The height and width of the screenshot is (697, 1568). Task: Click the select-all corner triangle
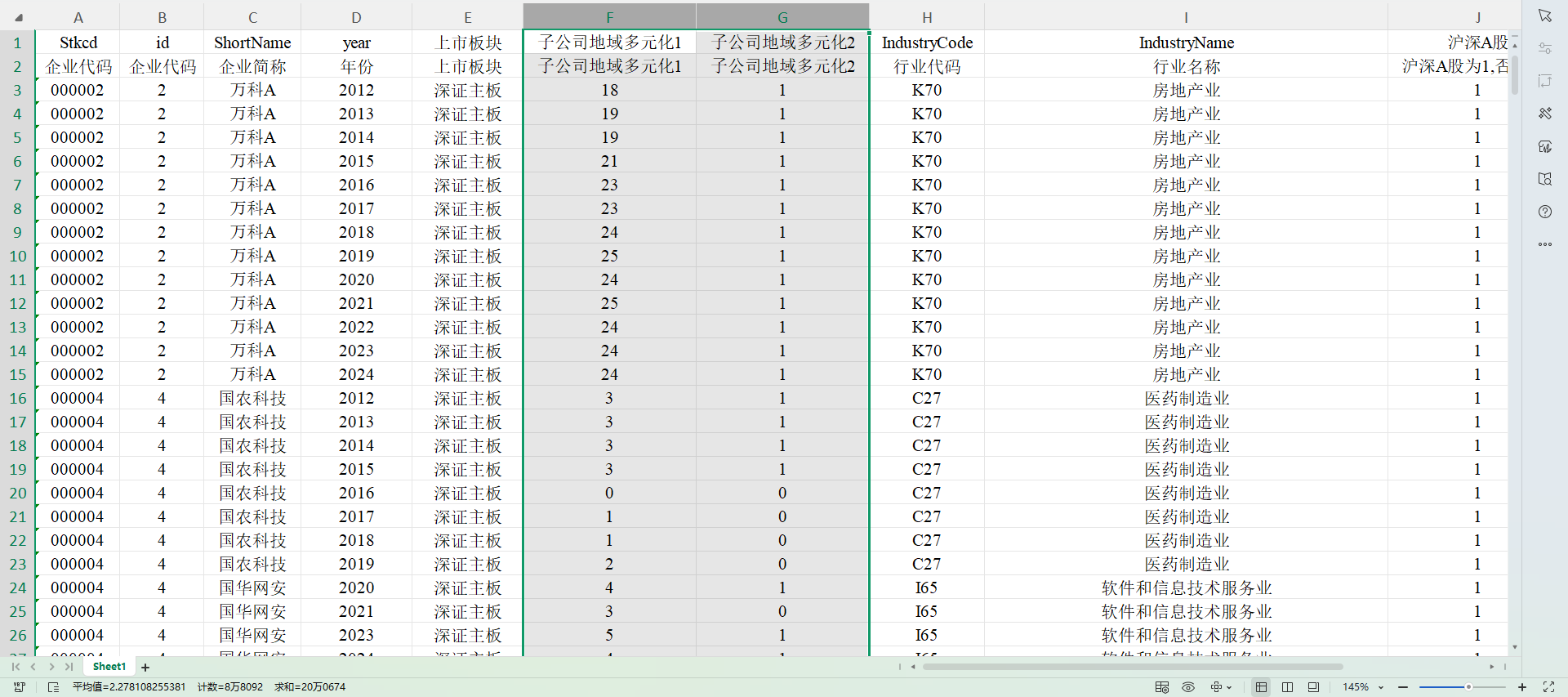[18, 17]
